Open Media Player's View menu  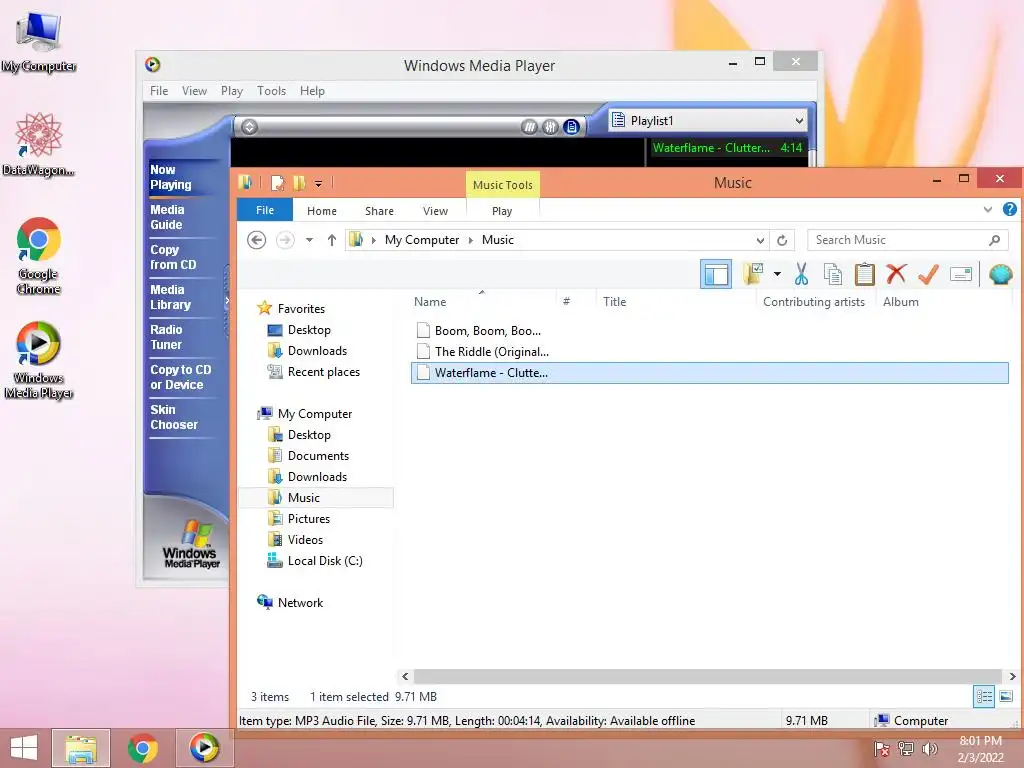click(x=194, y=91)
